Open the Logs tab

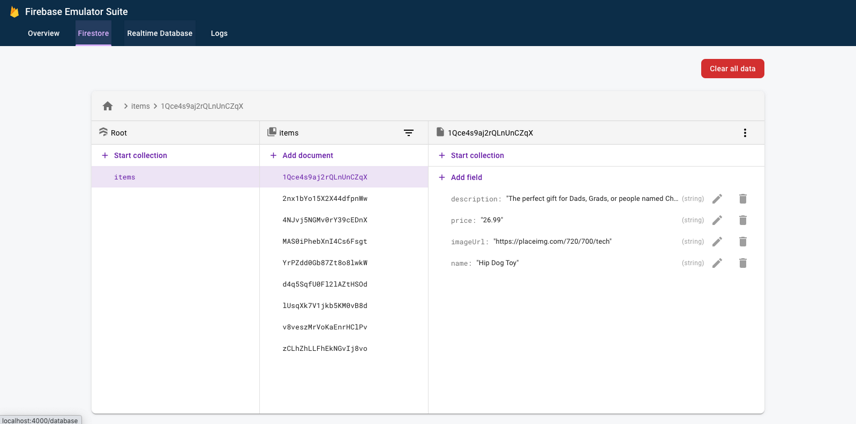click(219, 33)
